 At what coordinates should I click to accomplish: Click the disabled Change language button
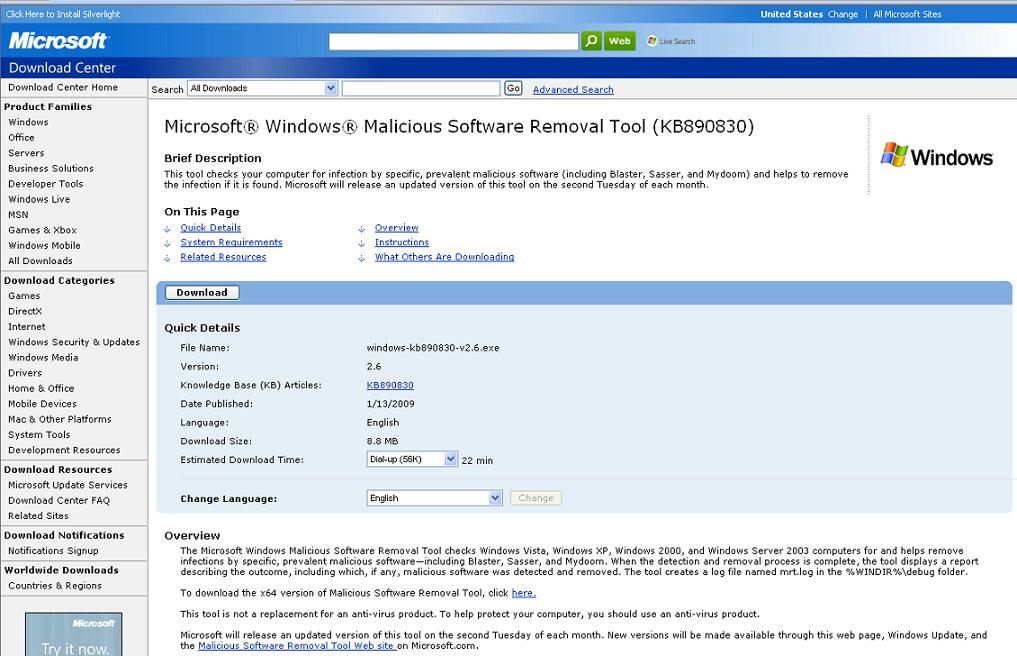coord(536,498)
